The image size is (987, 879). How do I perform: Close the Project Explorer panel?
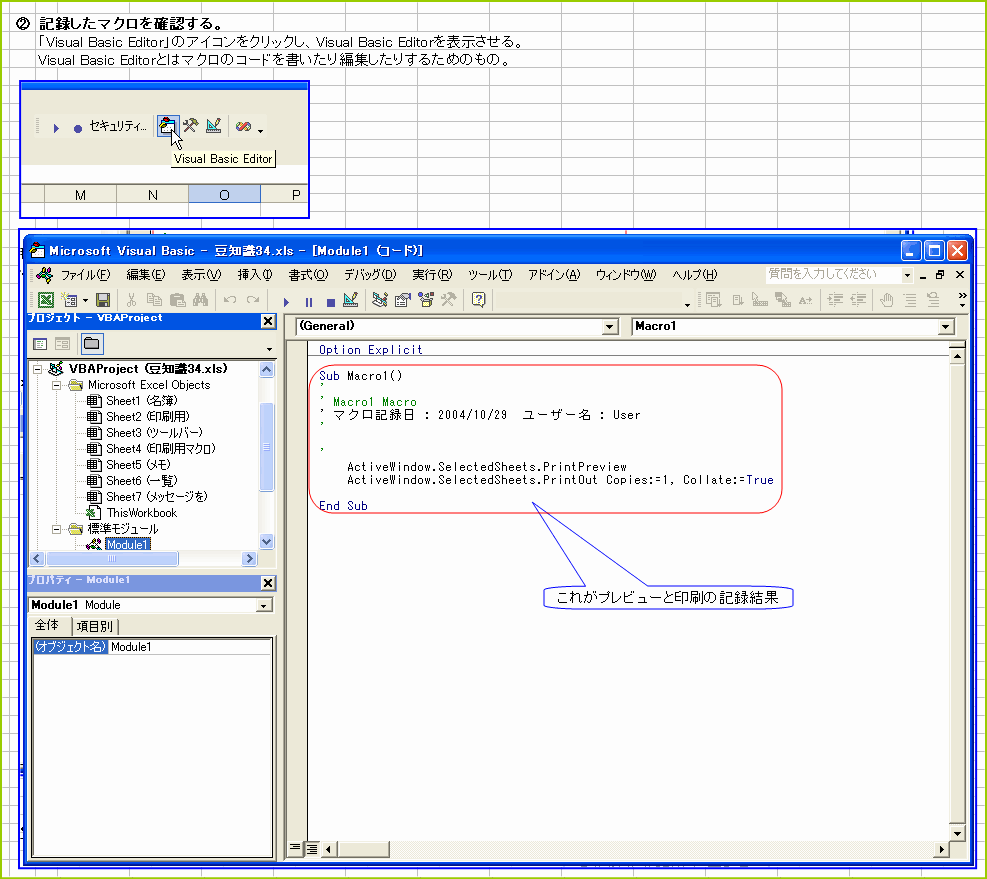[x=267, y=321]
